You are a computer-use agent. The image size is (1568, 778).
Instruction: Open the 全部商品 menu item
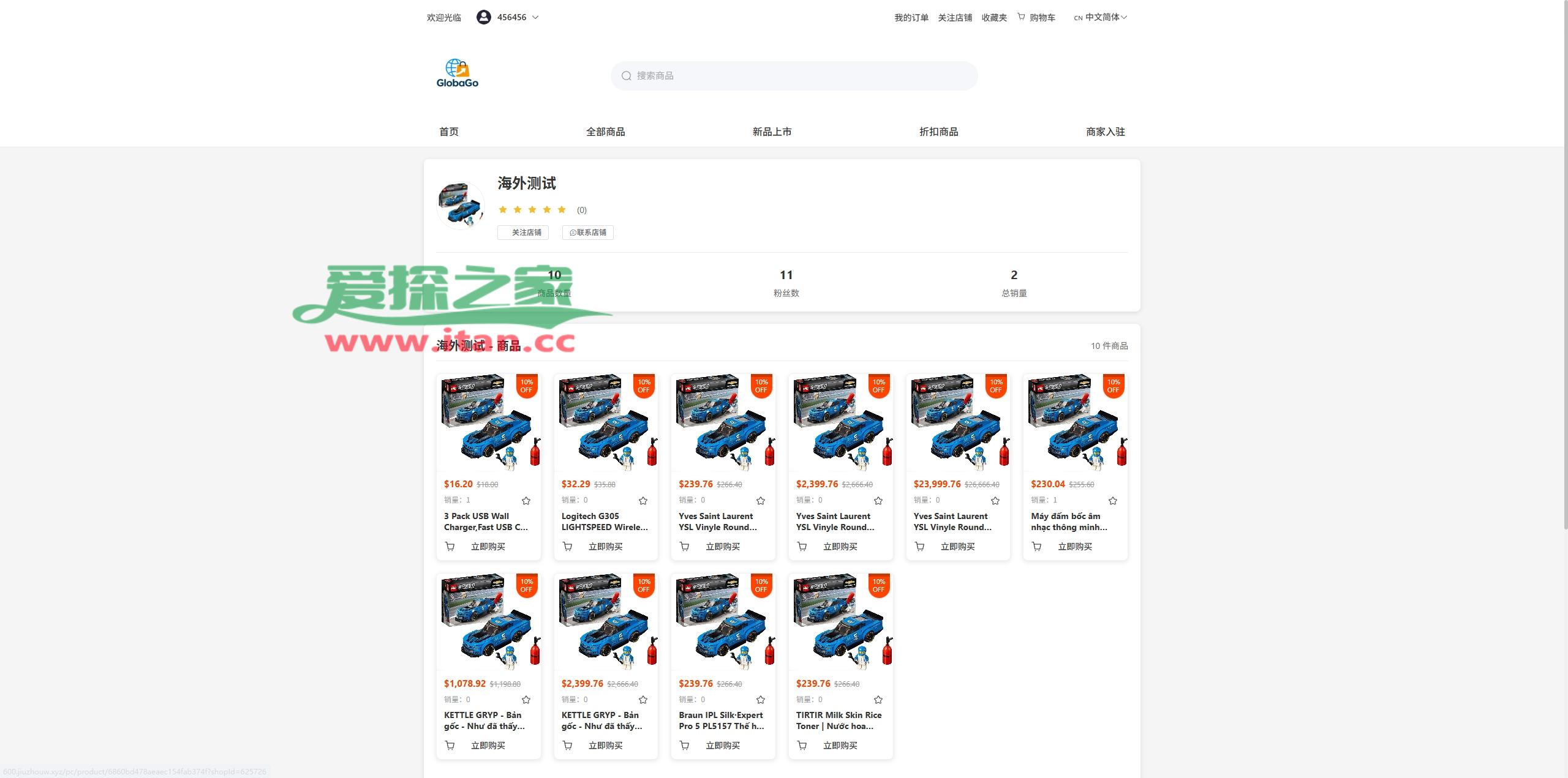[x=606, y=132]
